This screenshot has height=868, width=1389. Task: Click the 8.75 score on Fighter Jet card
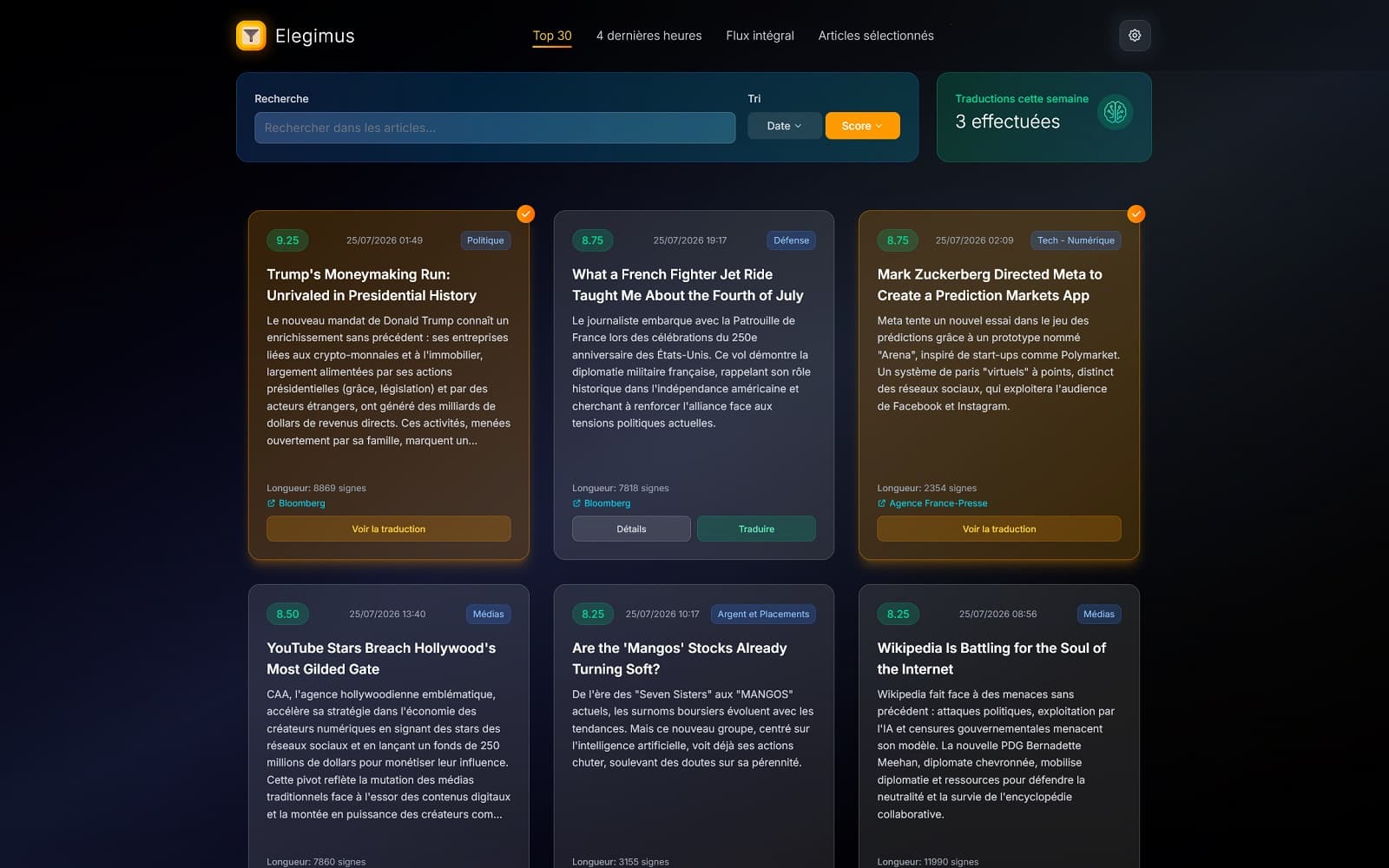pyautogui.click(x=593, y=240)
